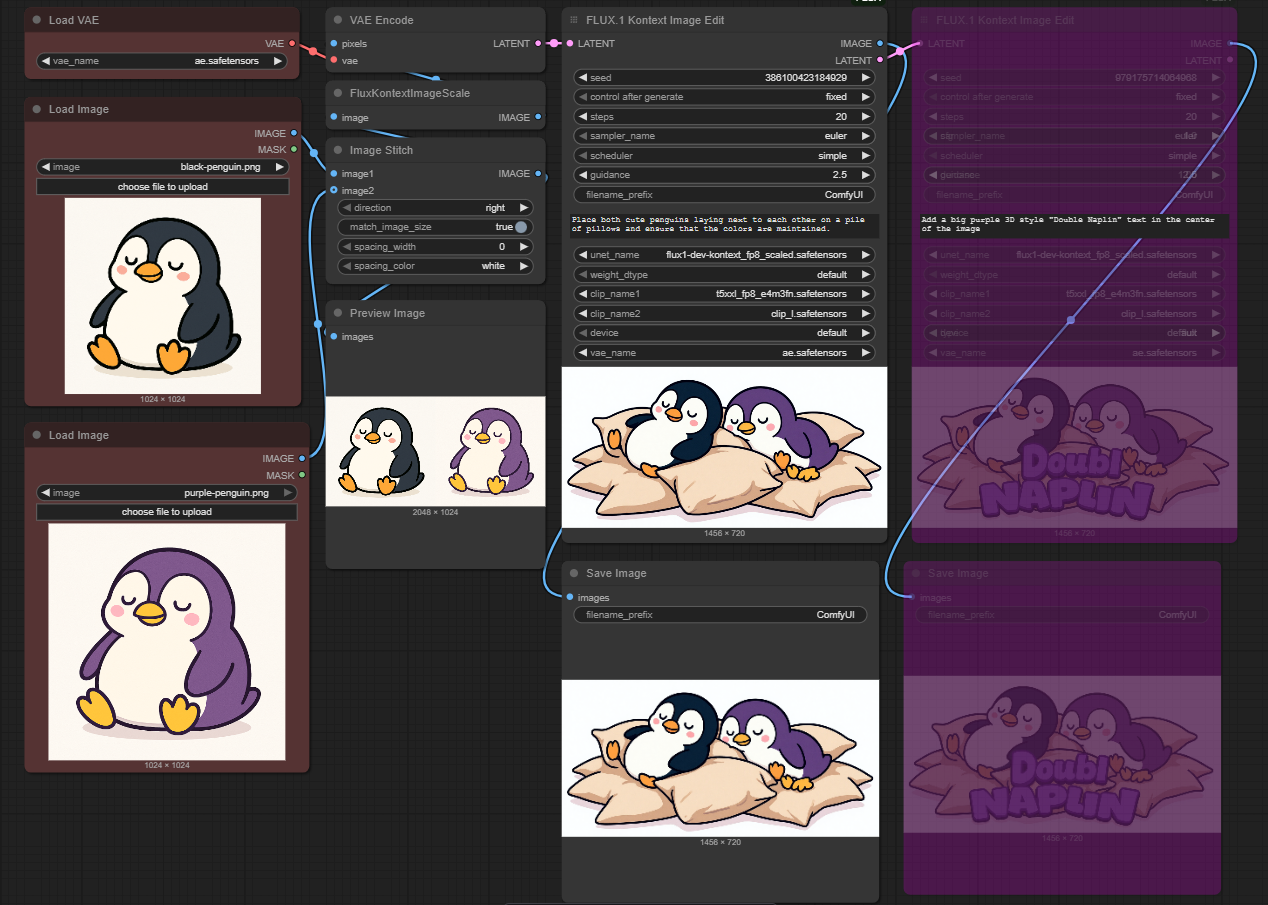Open the direction dropdown in Image Stitch

[435, 207]
